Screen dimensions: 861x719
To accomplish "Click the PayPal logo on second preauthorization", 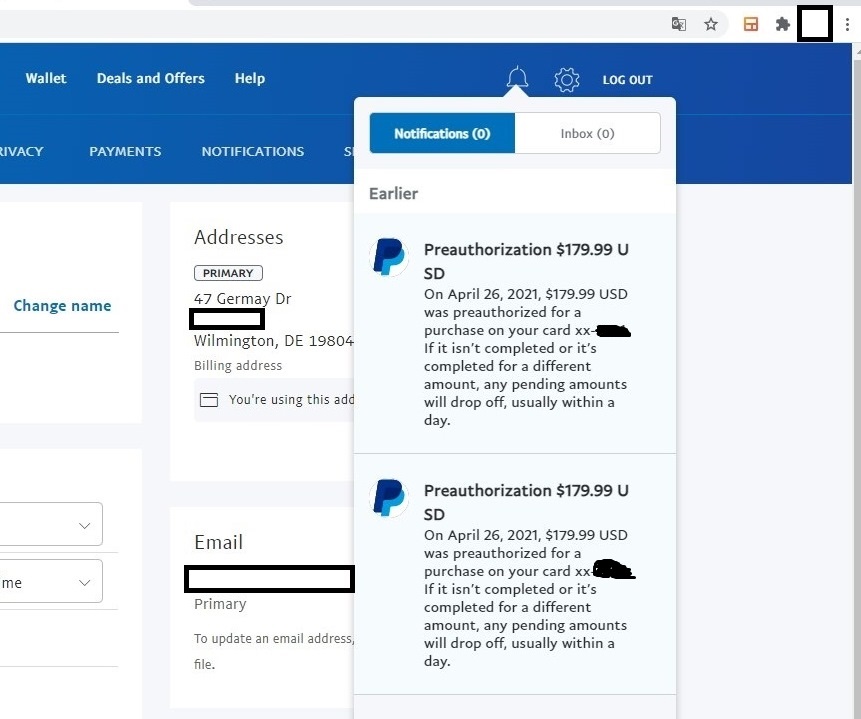I will click(389, 498).
